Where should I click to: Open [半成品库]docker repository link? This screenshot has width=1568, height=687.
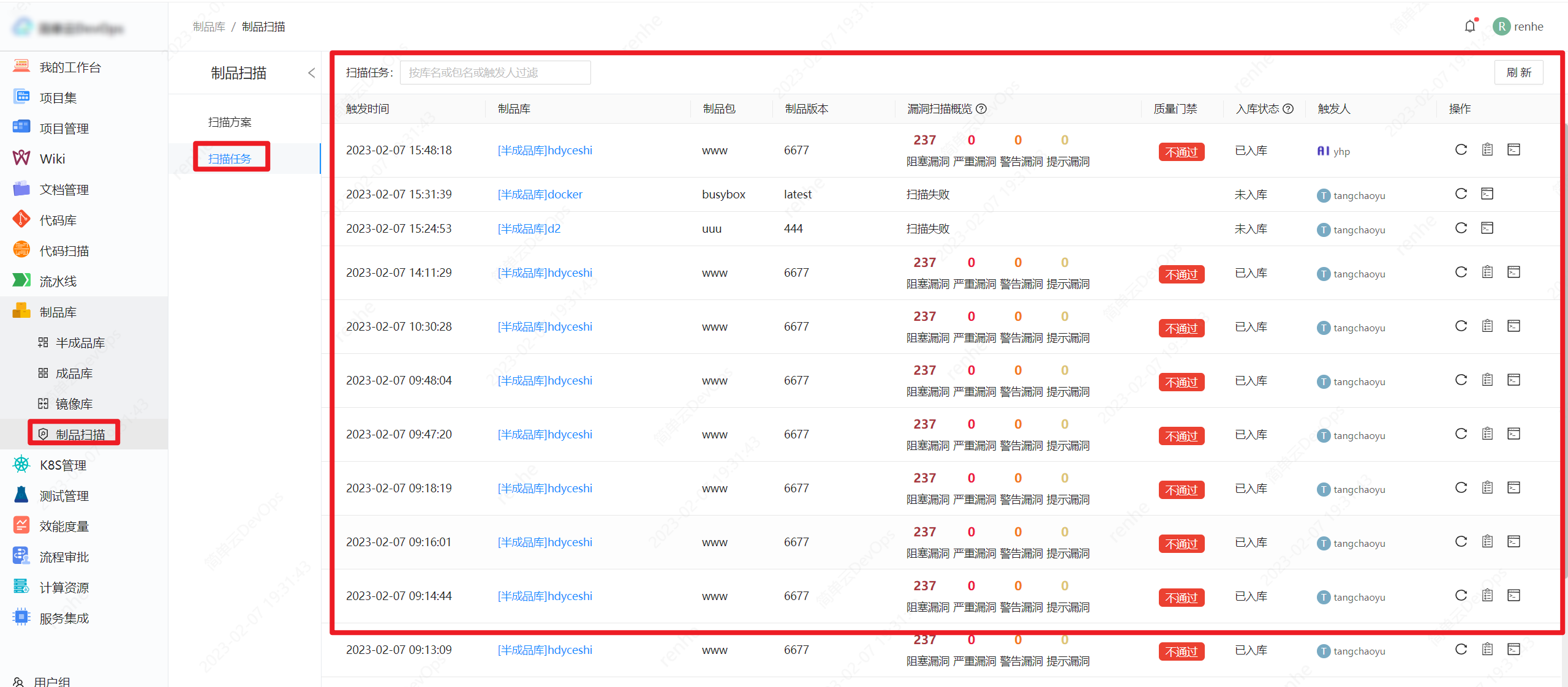click(x=540, y=194)
